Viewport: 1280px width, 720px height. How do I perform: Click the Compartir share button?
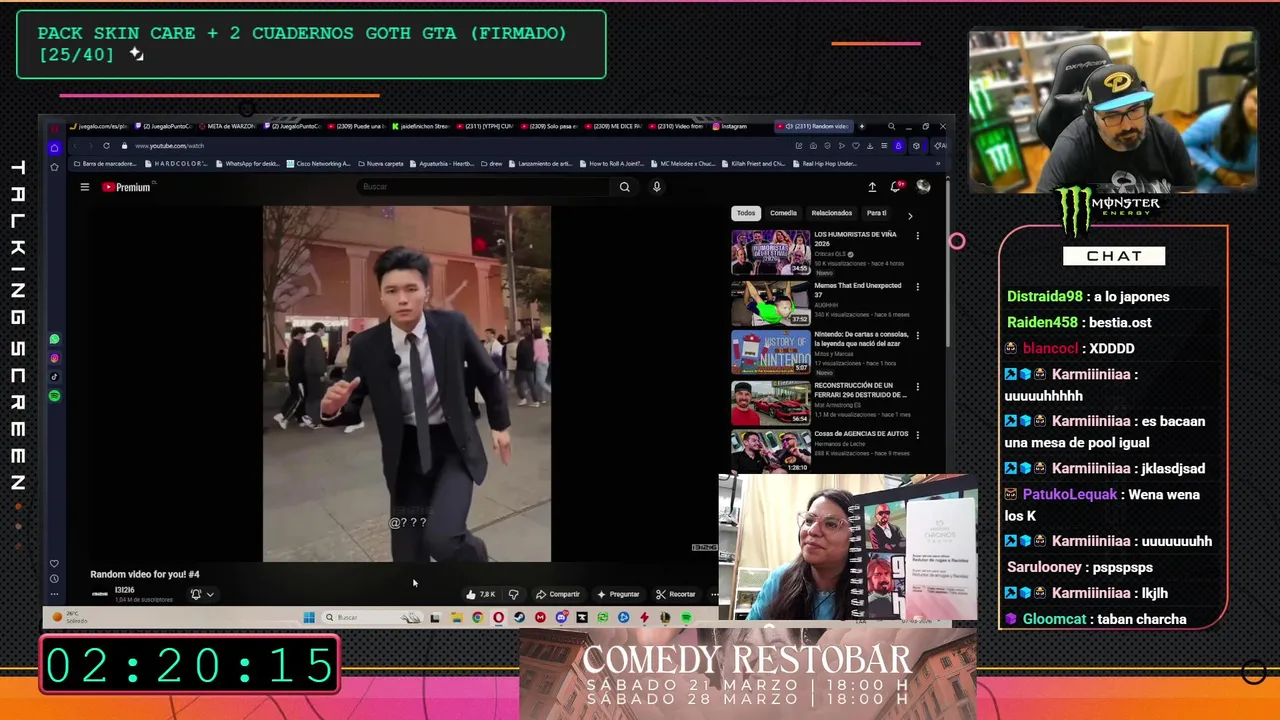pyautogui.click(x=558, y=594)
